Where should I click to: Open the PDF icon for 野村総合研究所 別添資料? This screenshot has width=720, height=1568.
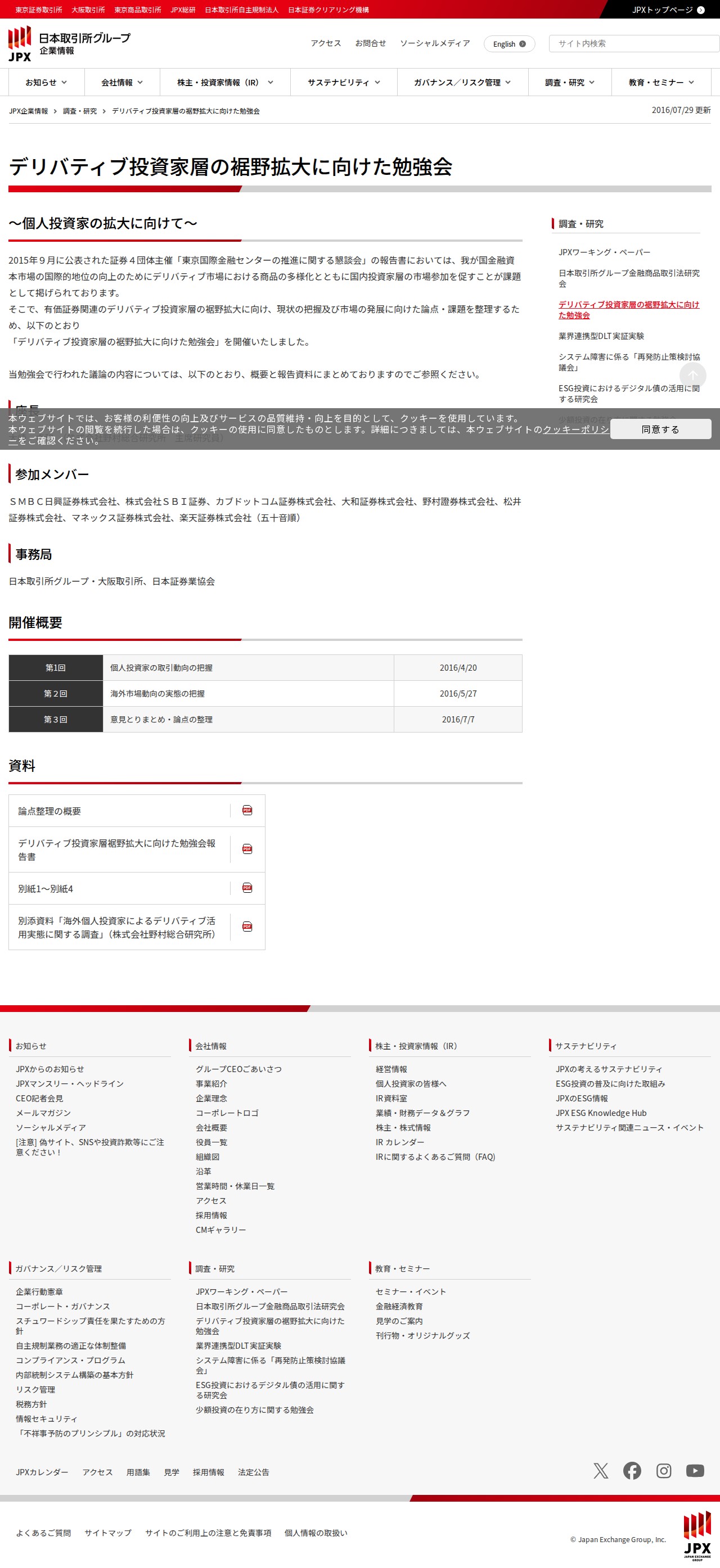[247, 927]
